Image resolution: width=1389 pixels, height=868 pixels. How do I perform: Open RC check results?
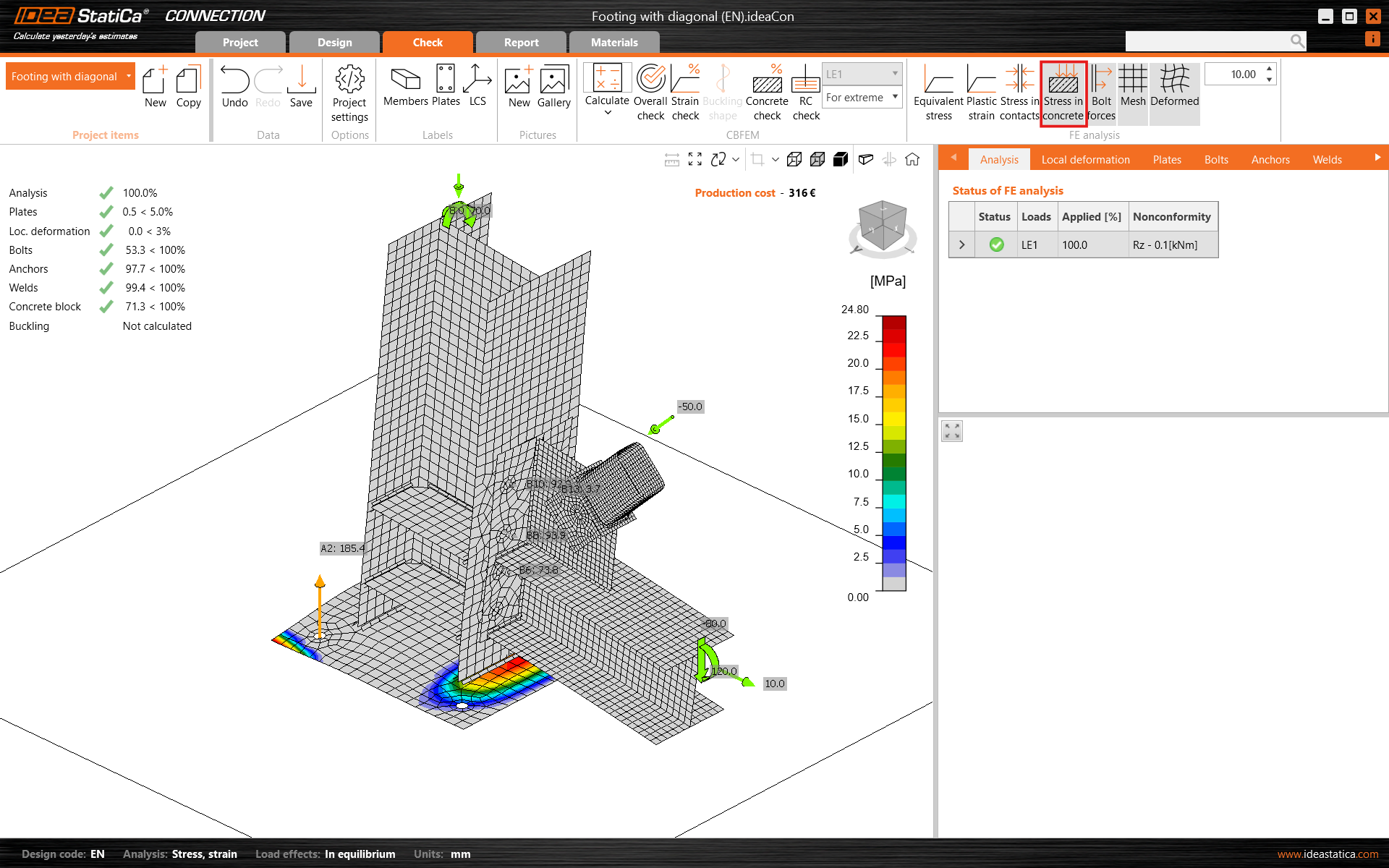(x=806, y=93)
